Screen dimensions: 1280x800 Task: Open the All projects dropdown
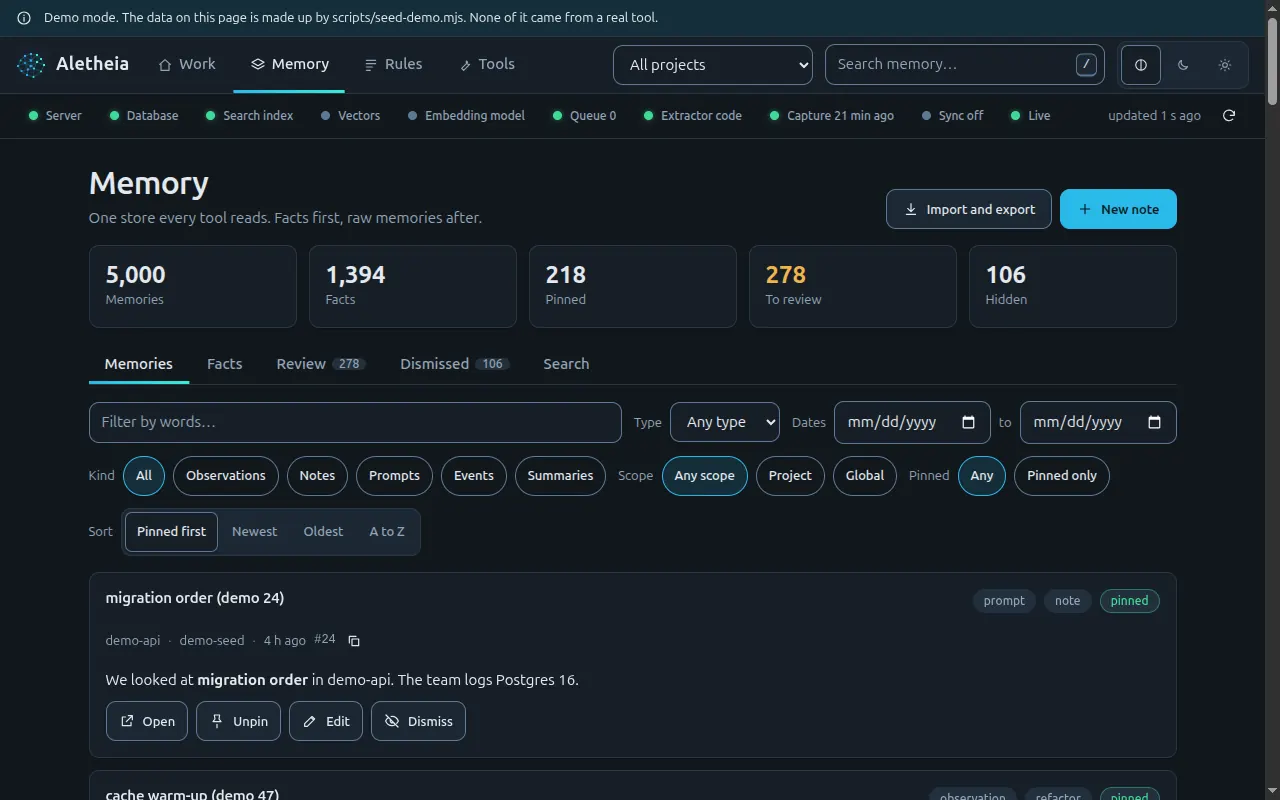(713, 65)
